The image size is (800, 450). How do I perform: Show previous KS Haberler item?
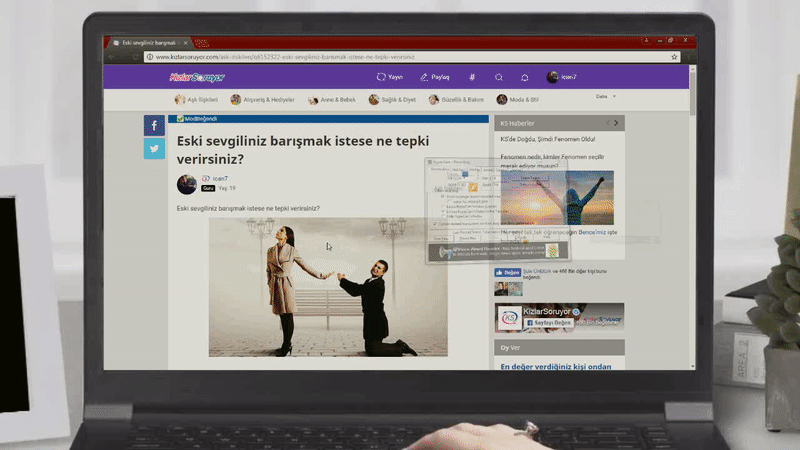[608, 123]
